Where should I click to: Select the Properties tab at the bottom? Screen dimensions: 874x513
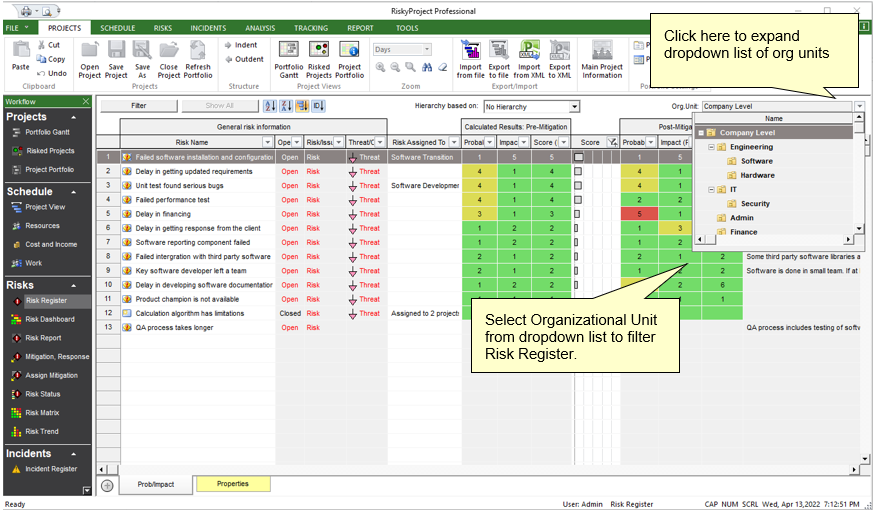(x=232, y=484)
